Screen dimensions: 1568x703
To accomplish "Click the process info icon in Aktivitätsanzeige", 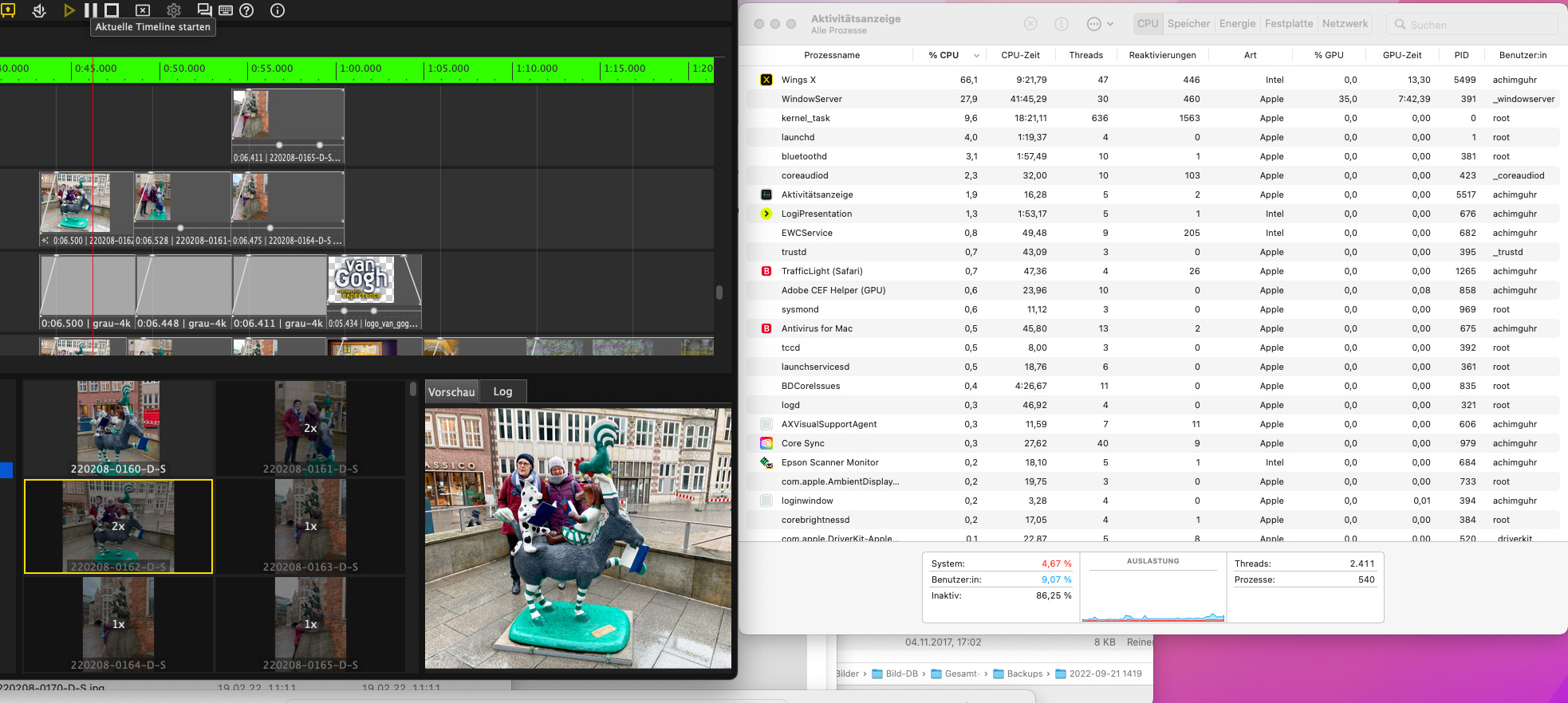I will (1062, 24).
